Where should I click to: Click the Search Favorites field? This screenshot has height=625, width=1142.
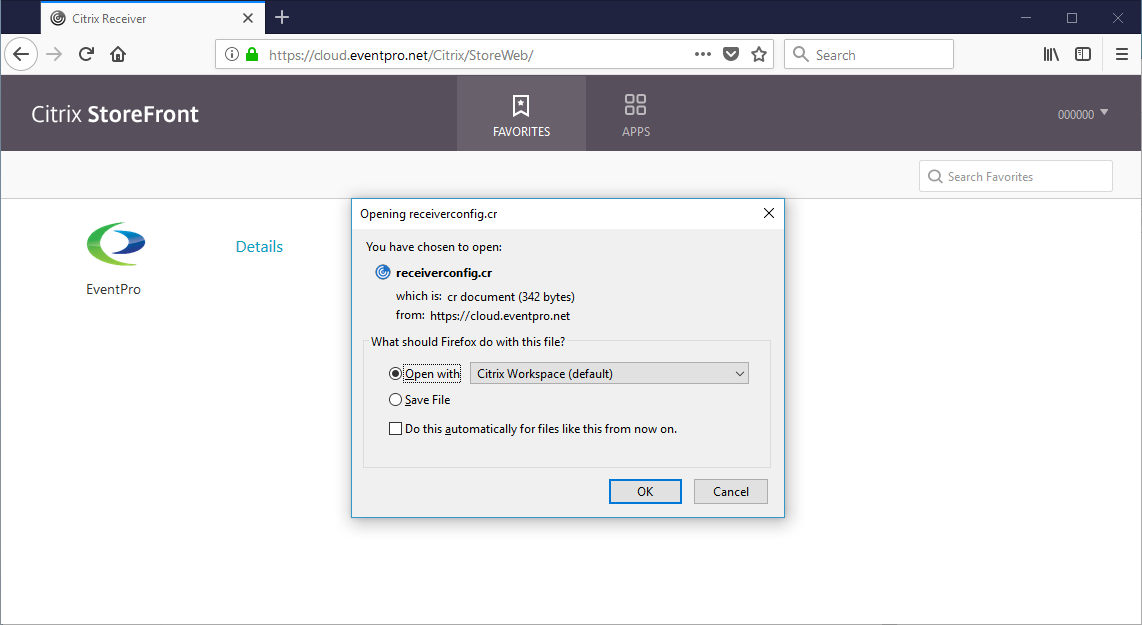point(1016,177)
